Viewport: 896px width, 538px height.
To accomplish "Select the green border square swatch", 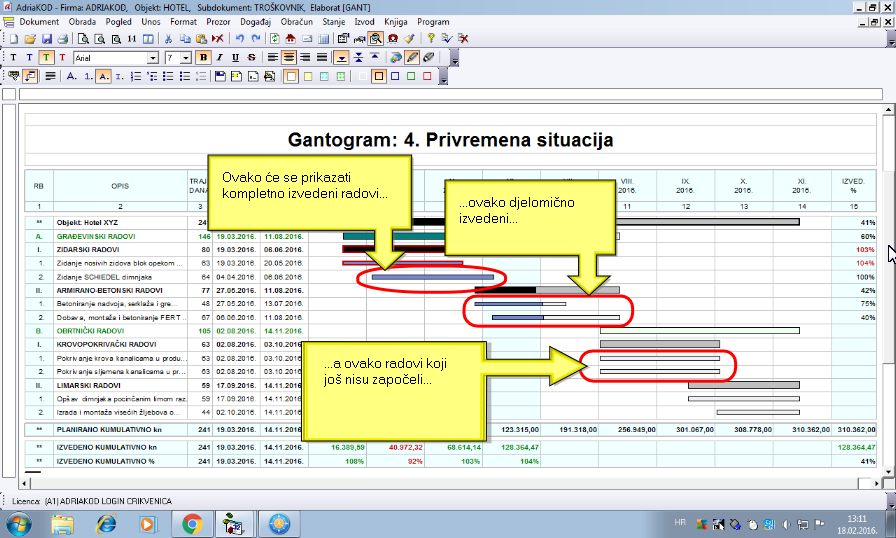I will (411, 76).
